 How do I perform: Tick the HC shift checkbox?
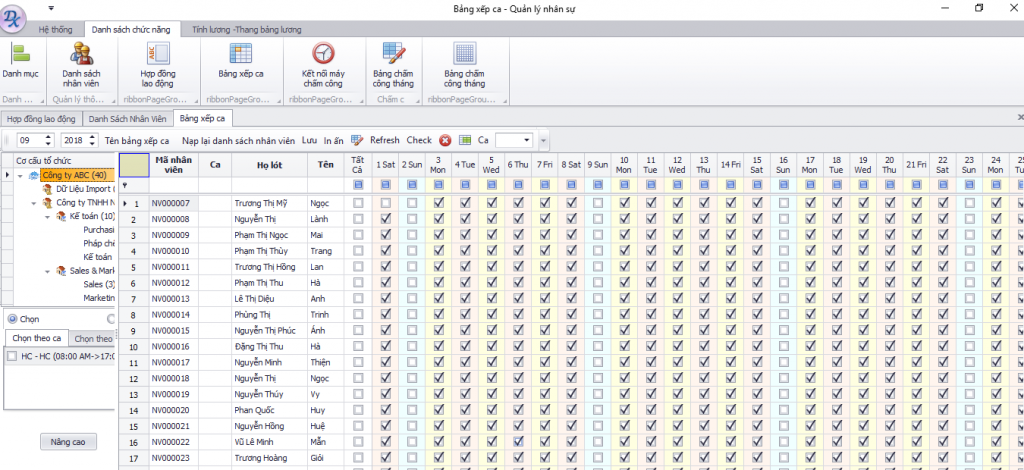pos(11,356)
